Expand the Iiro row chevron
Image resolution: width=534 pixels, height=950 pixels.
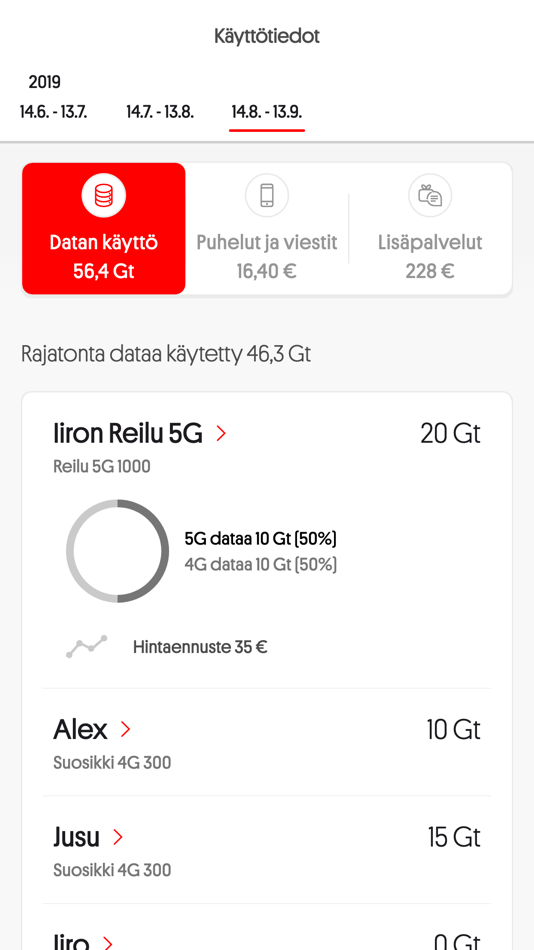[x=107, y=943]
